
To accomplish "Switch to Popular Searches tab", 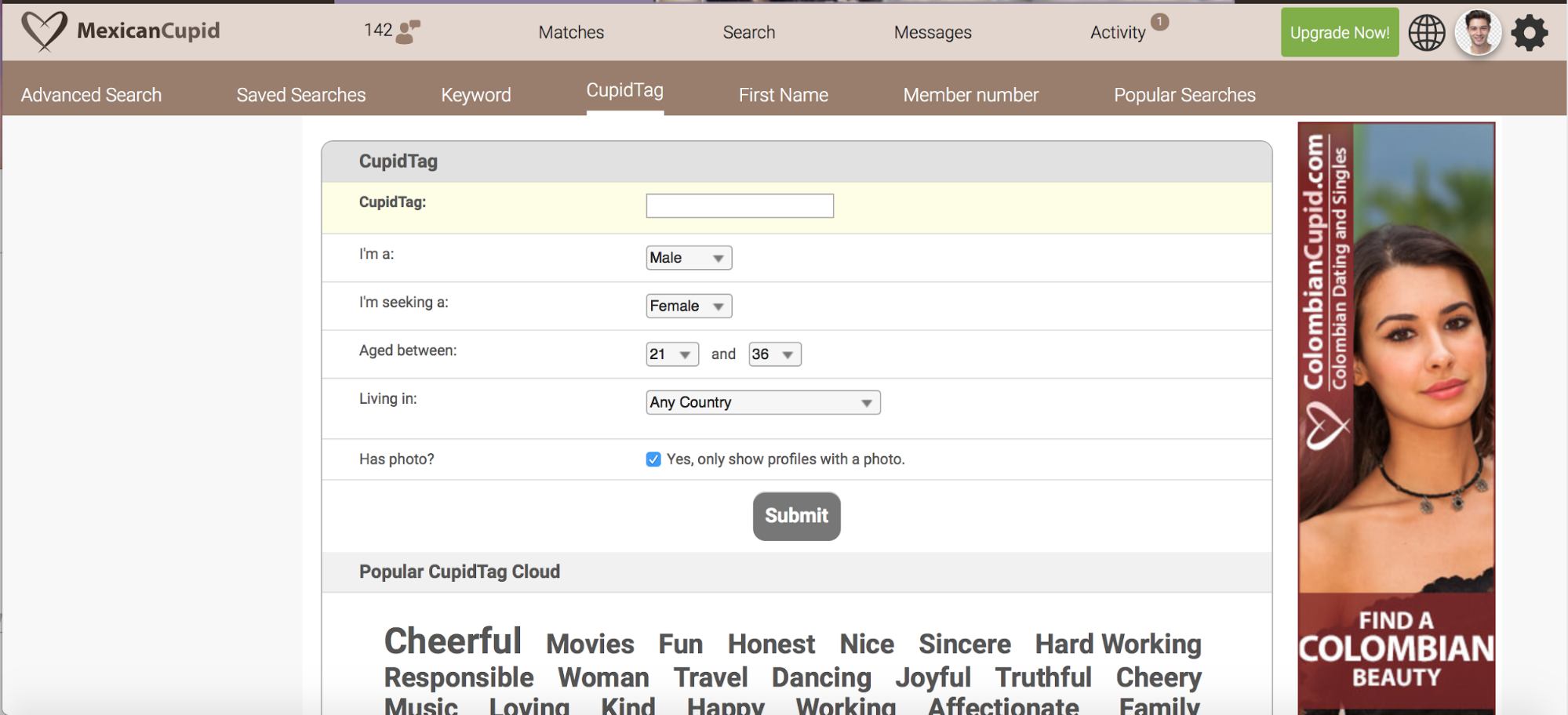I will coord(1184,95).
